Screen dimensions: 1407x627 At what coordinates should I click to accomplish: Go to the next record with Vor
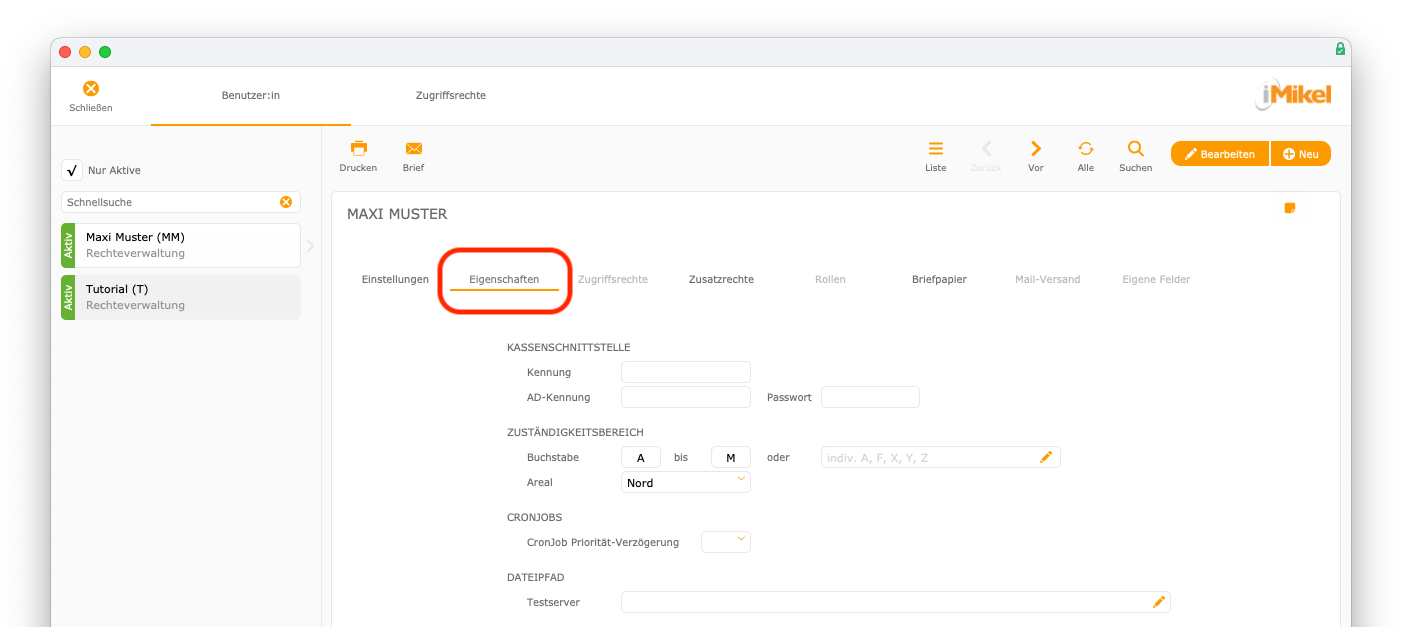[1036, 148]
